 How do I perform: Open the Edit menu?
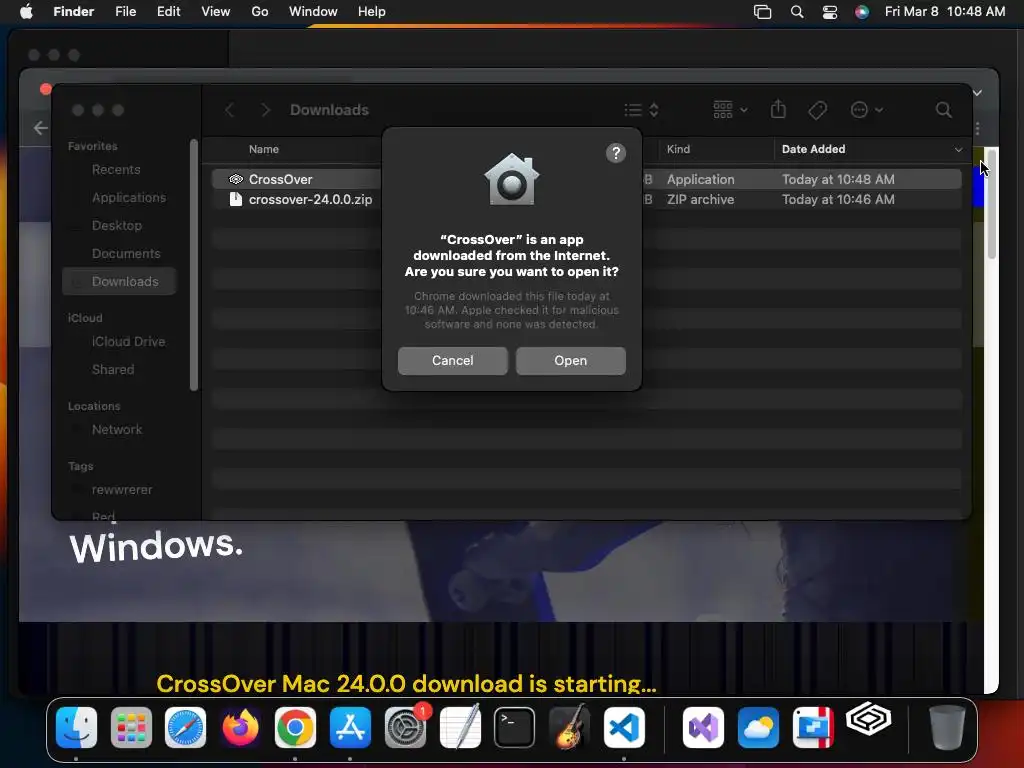pos(168,12)
